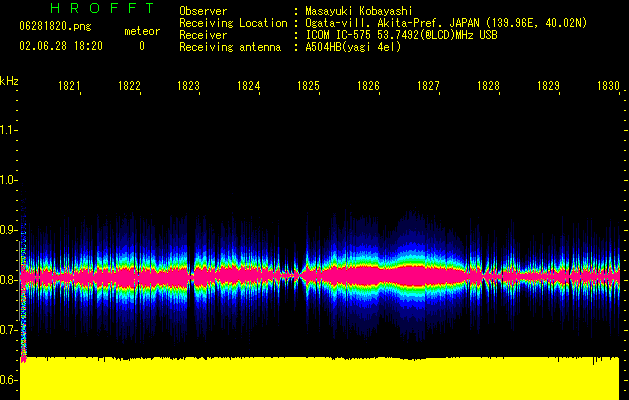
Task: Click the 1828 time axis marker
Action: pyautogui.click(x=488, y=86)
